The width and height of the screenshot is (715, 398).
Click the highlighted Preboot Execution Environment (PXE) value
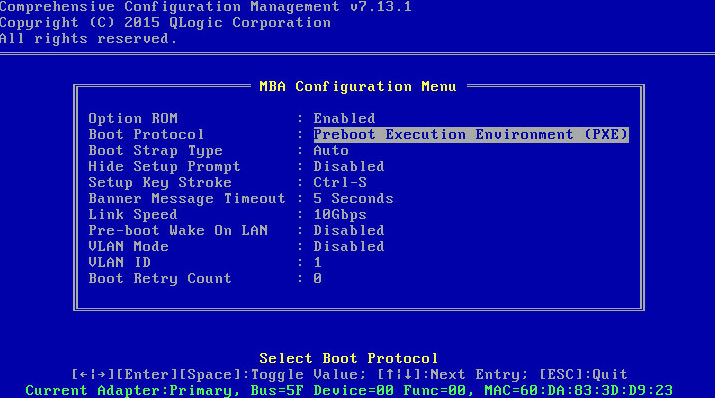[x=471, y=134]
